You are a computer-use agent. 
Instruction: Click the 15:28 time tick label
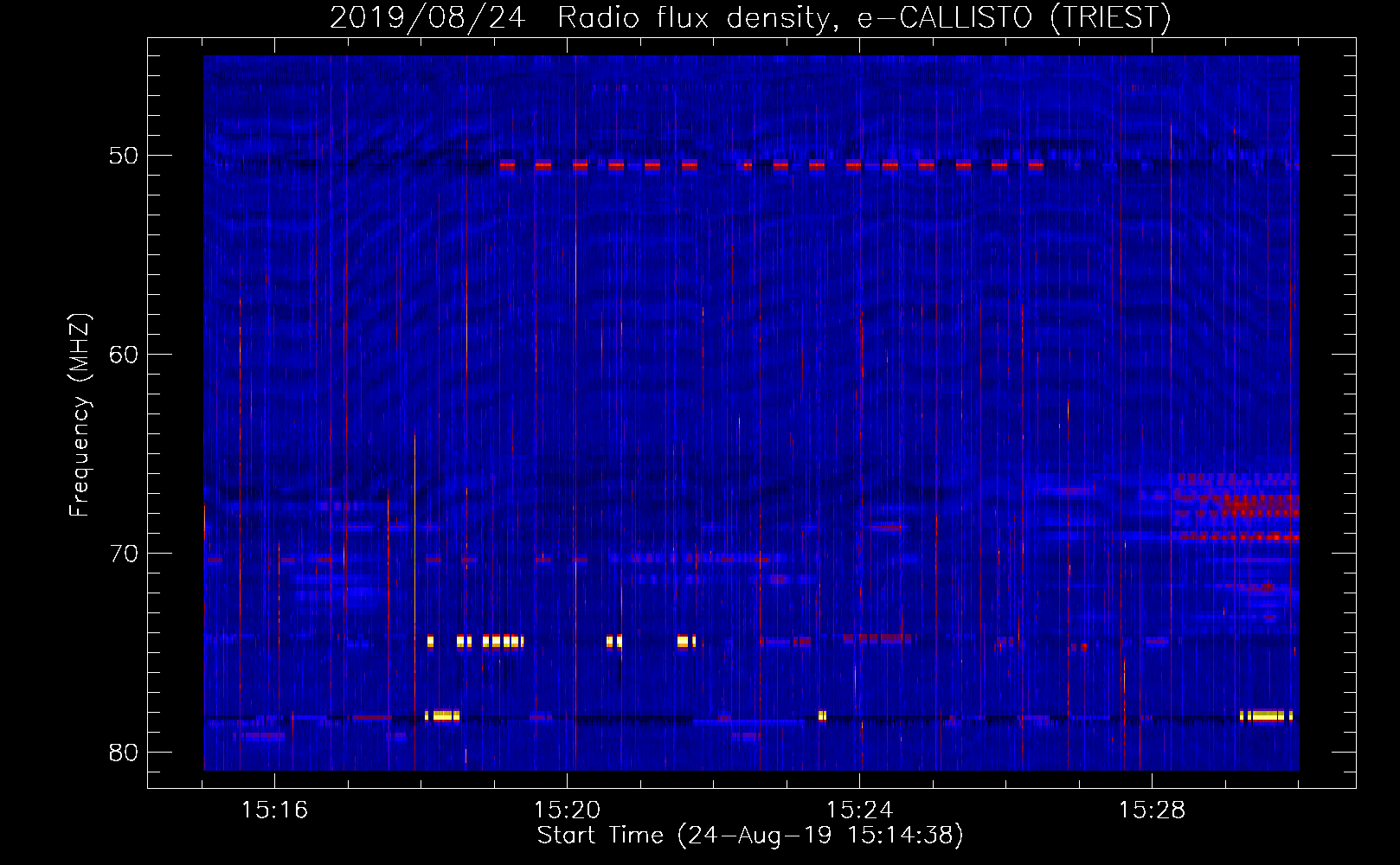pyautogui.click(x=1153, y=811)
